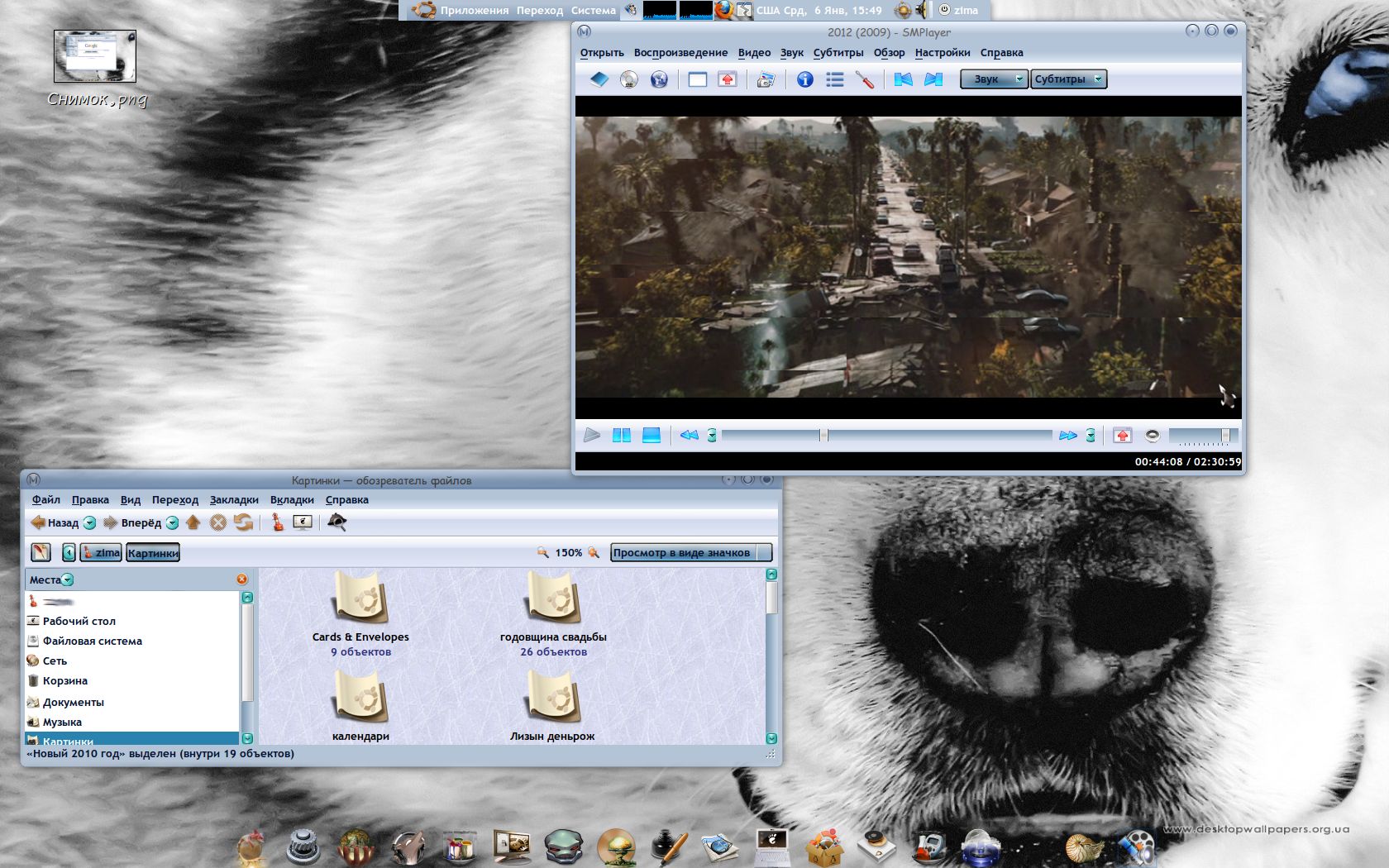1389x868 pixels.
Task: Go to next file in SMPlayer playlist
Action: [933, 79]
